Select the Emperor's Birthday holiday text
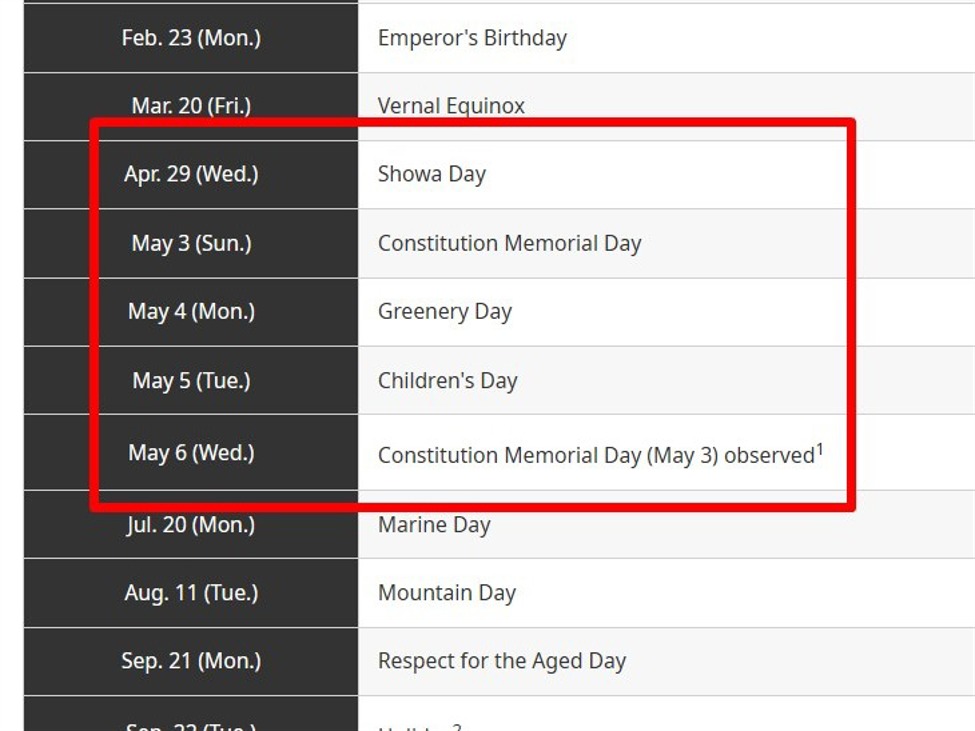The height and width of the screenshot is (731, 975). click(472, 39)
